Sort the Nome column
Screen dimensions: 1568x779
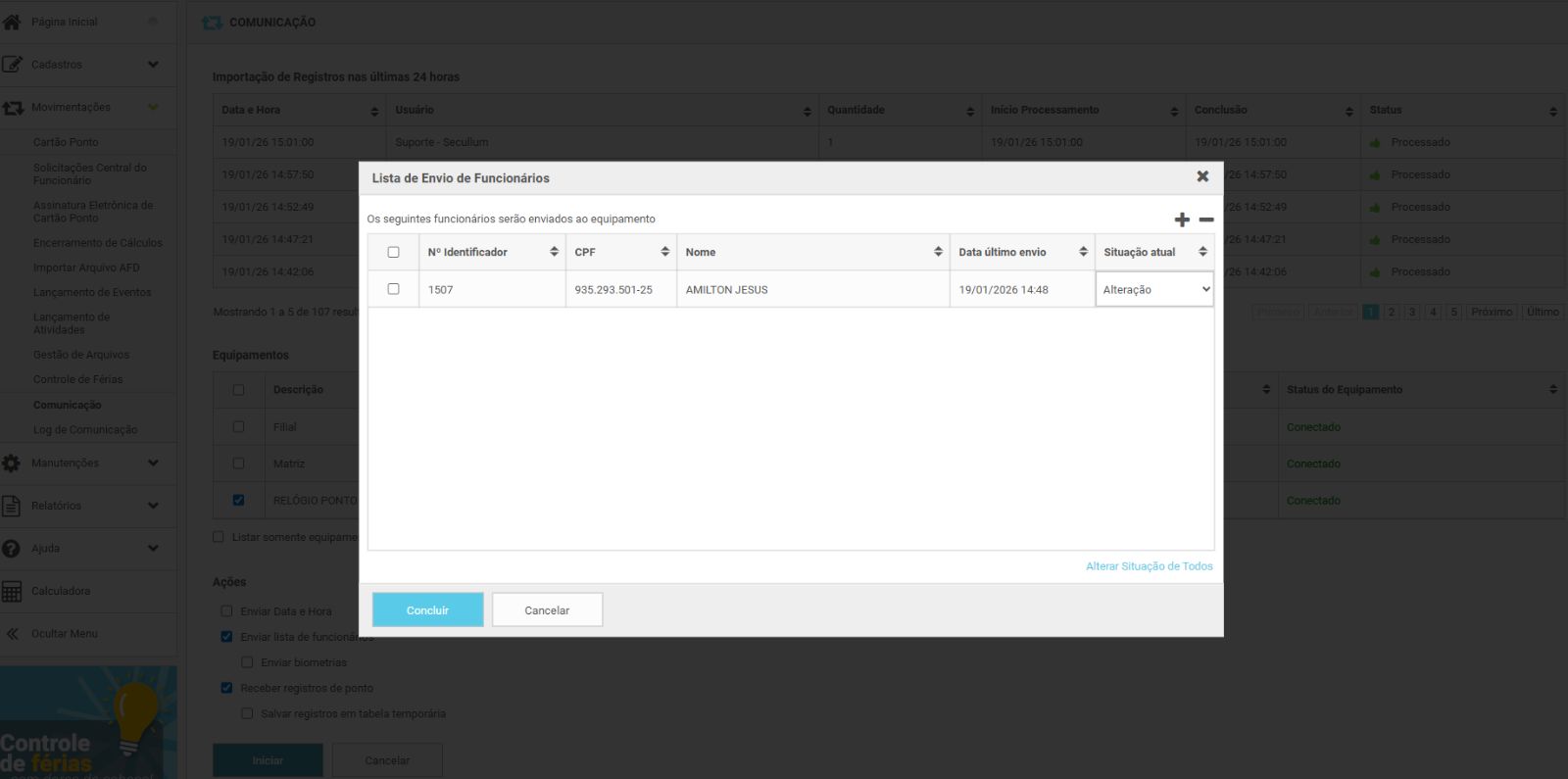tap(938, 252)
